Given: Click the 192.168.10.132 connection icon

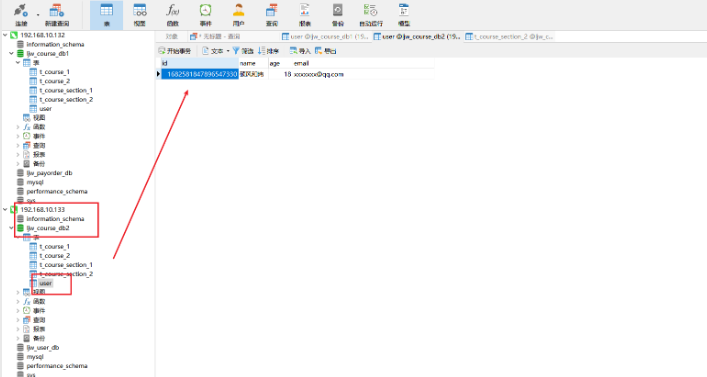Looking at the screenshot, I should [x=14, y=35].
